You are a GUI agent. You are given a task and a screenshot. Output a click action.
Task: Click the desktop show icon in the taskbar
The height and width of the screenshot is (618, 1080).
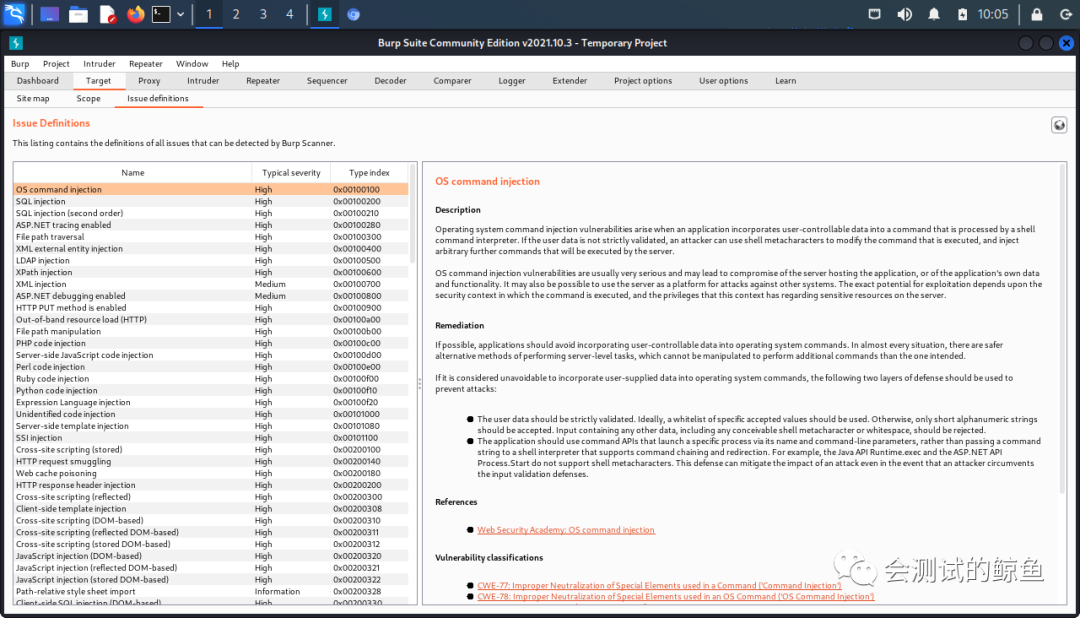click(x=49, y=14)
